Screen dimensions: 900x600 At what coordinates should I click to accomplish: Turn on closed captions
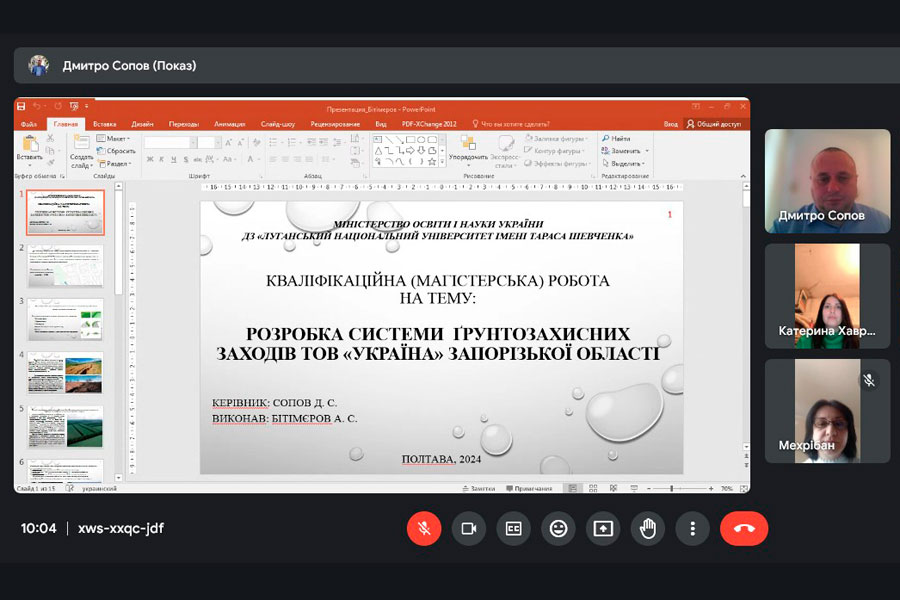click(513, 529)
